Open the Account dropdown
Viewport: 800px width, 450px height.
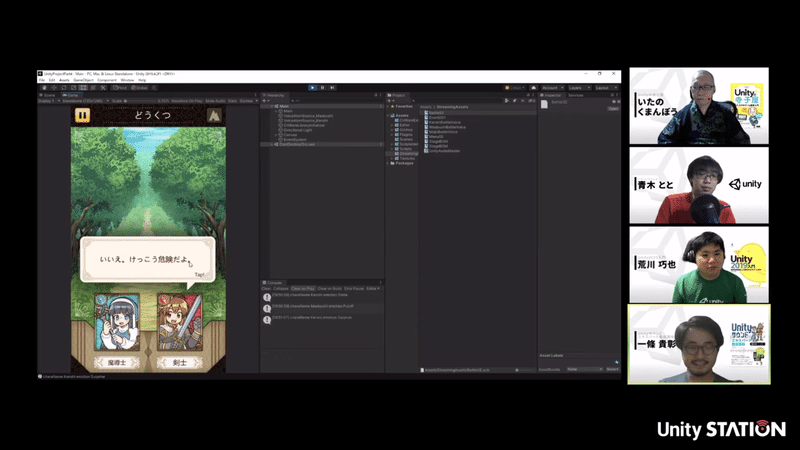pos(552,88)
